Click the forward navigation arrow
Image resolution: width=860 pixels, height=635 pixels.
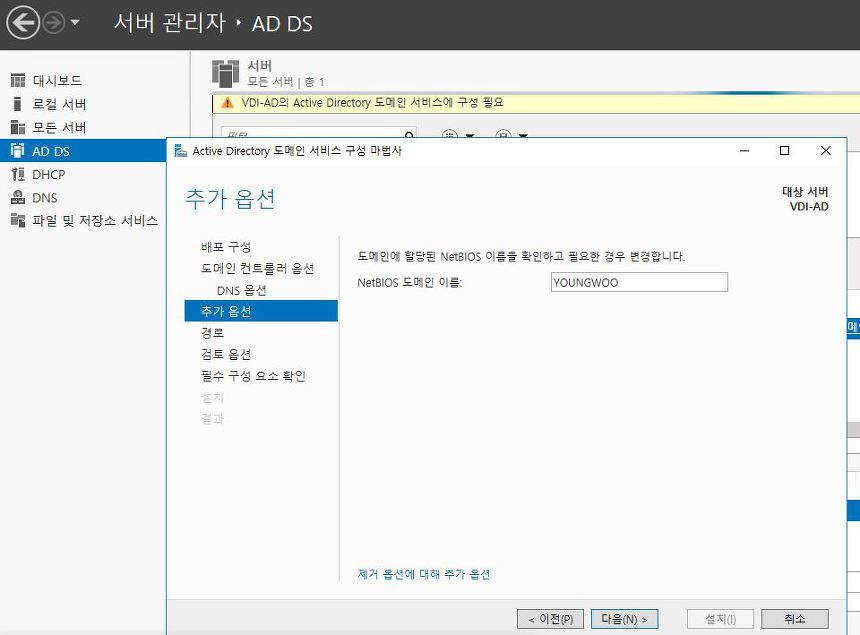[x=54, y=23]
